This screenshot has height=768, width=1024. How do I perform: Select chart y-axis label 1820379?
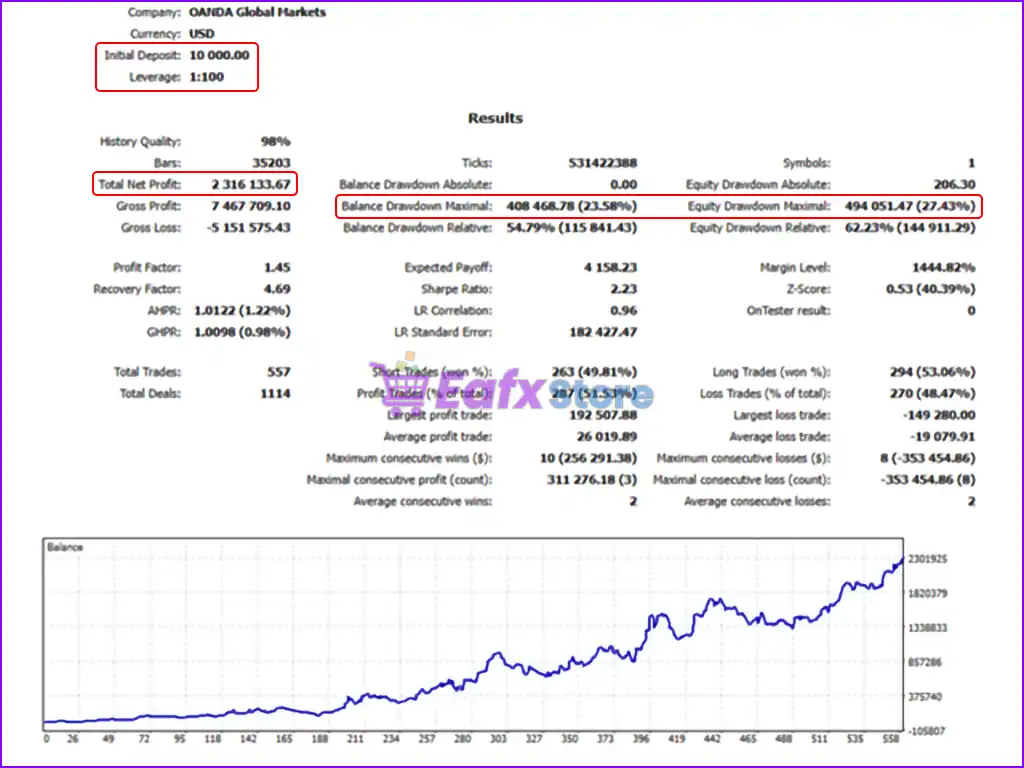point(927,594)
